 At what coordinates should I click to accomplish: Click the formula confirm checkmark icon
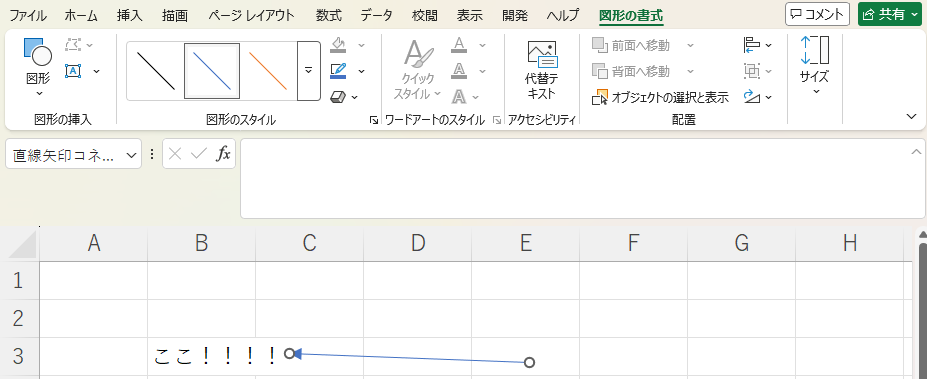(199, 154)
